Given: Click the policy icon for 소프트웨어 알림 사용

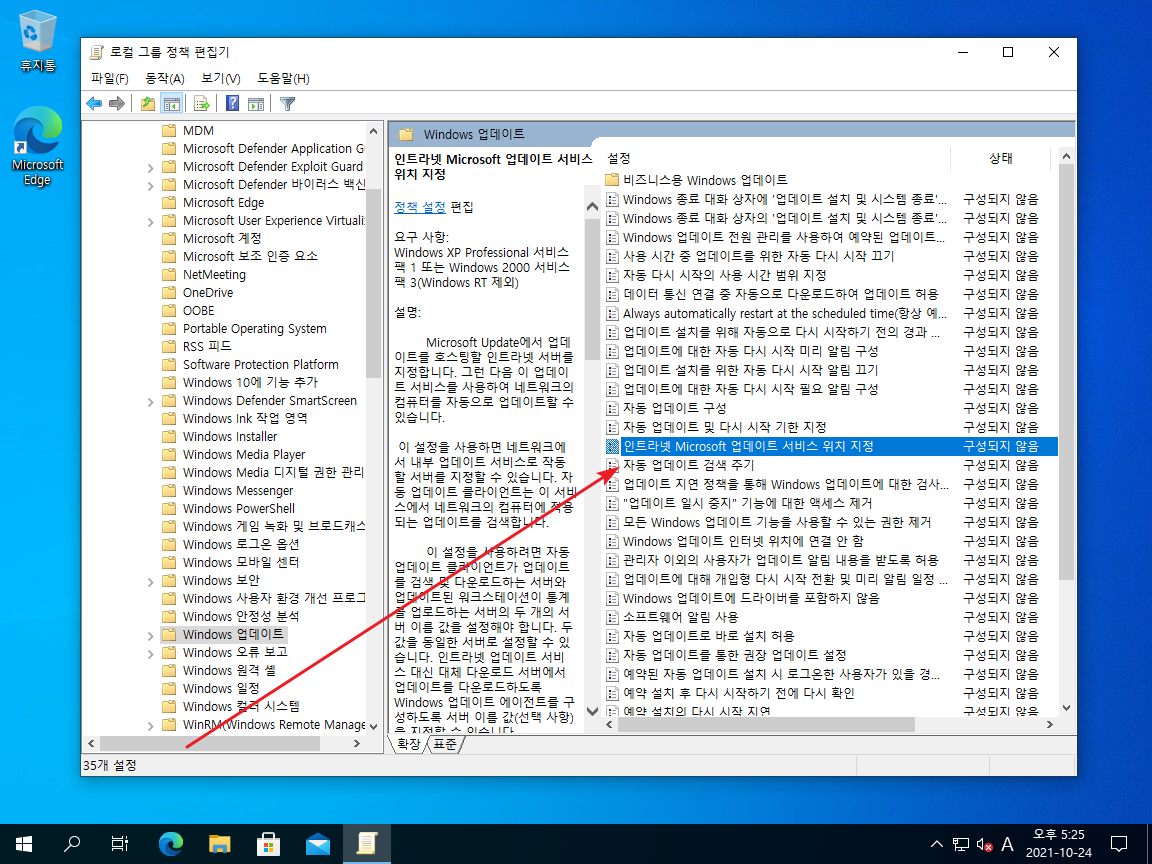Looking at the screenshot, I should pos(612,617).
